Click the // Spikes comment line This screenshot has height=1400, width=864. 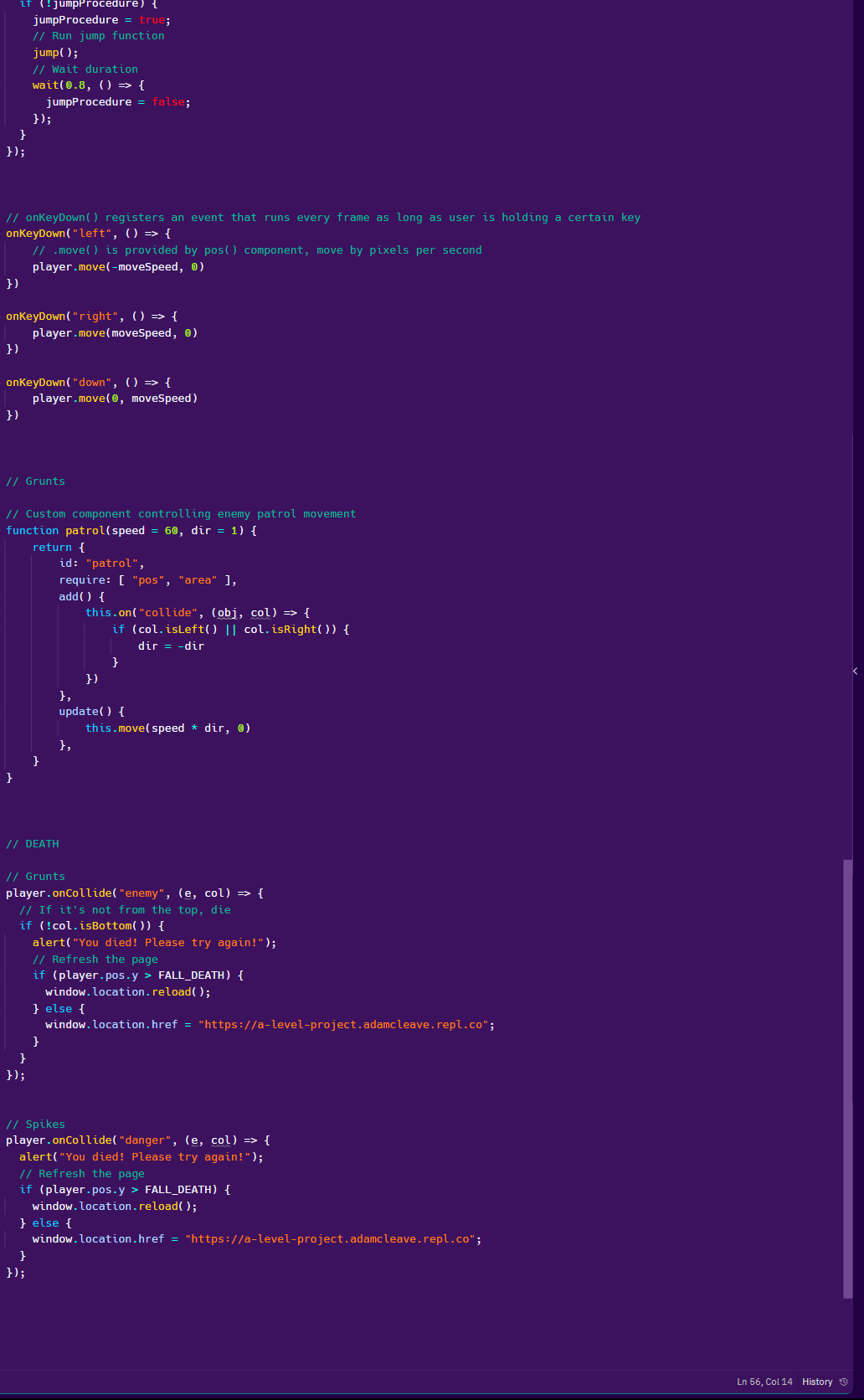[x=35, y=1125]
